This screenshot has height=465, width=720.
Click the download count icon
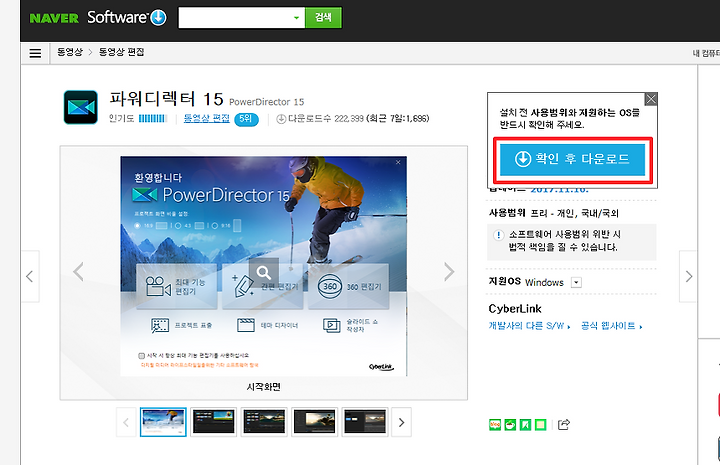click(281, 119)
